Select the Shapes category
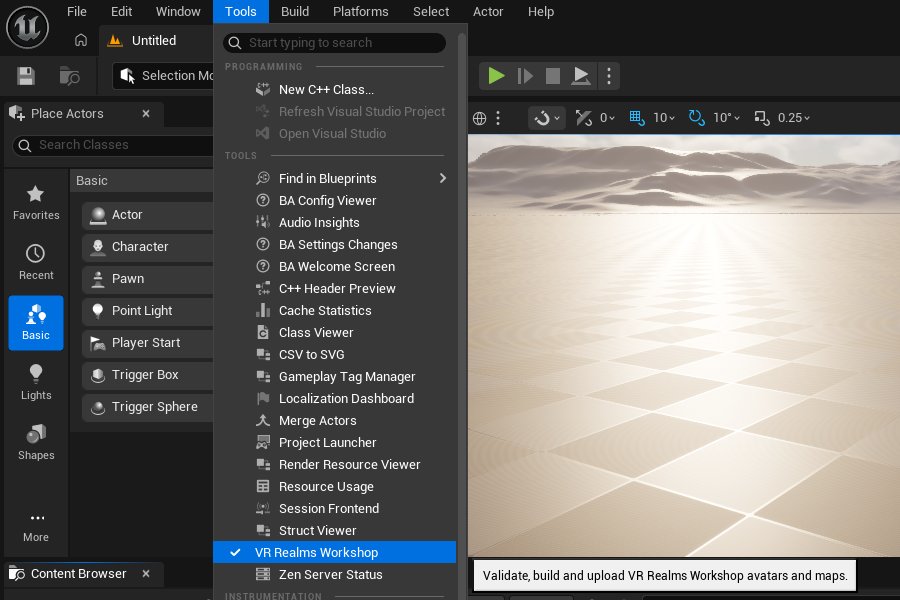 point(36,442)
